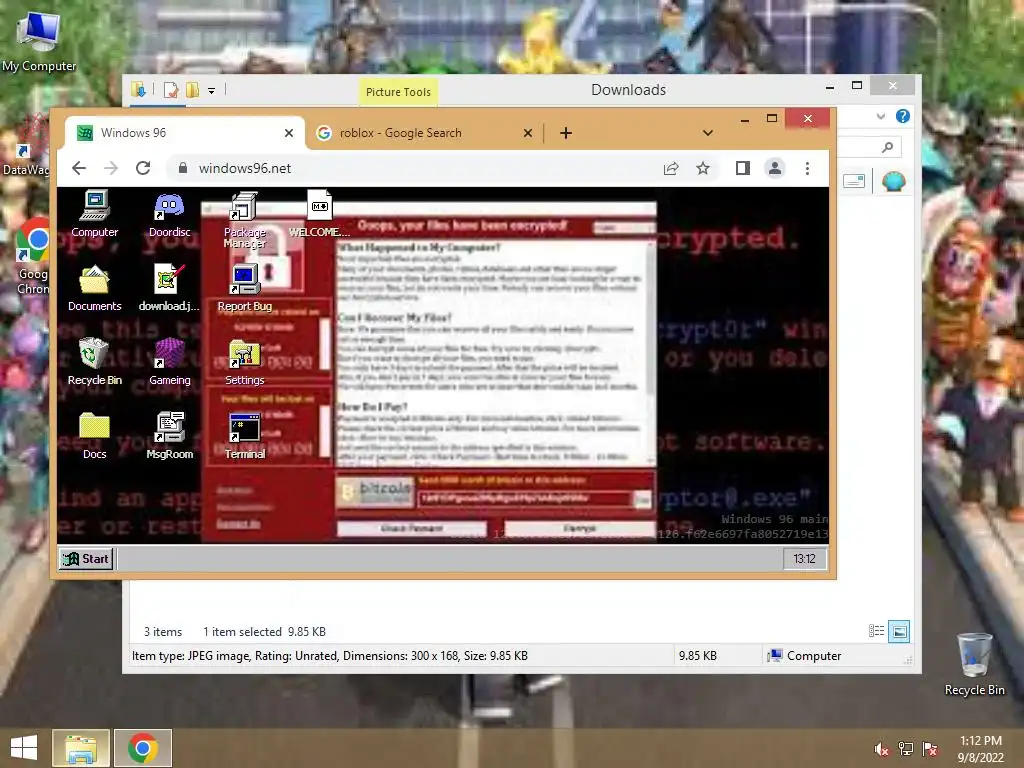This screenshot has width=1024, height=768.
Task: Reload the windows96.net page
Action: [x=143, y=168]
